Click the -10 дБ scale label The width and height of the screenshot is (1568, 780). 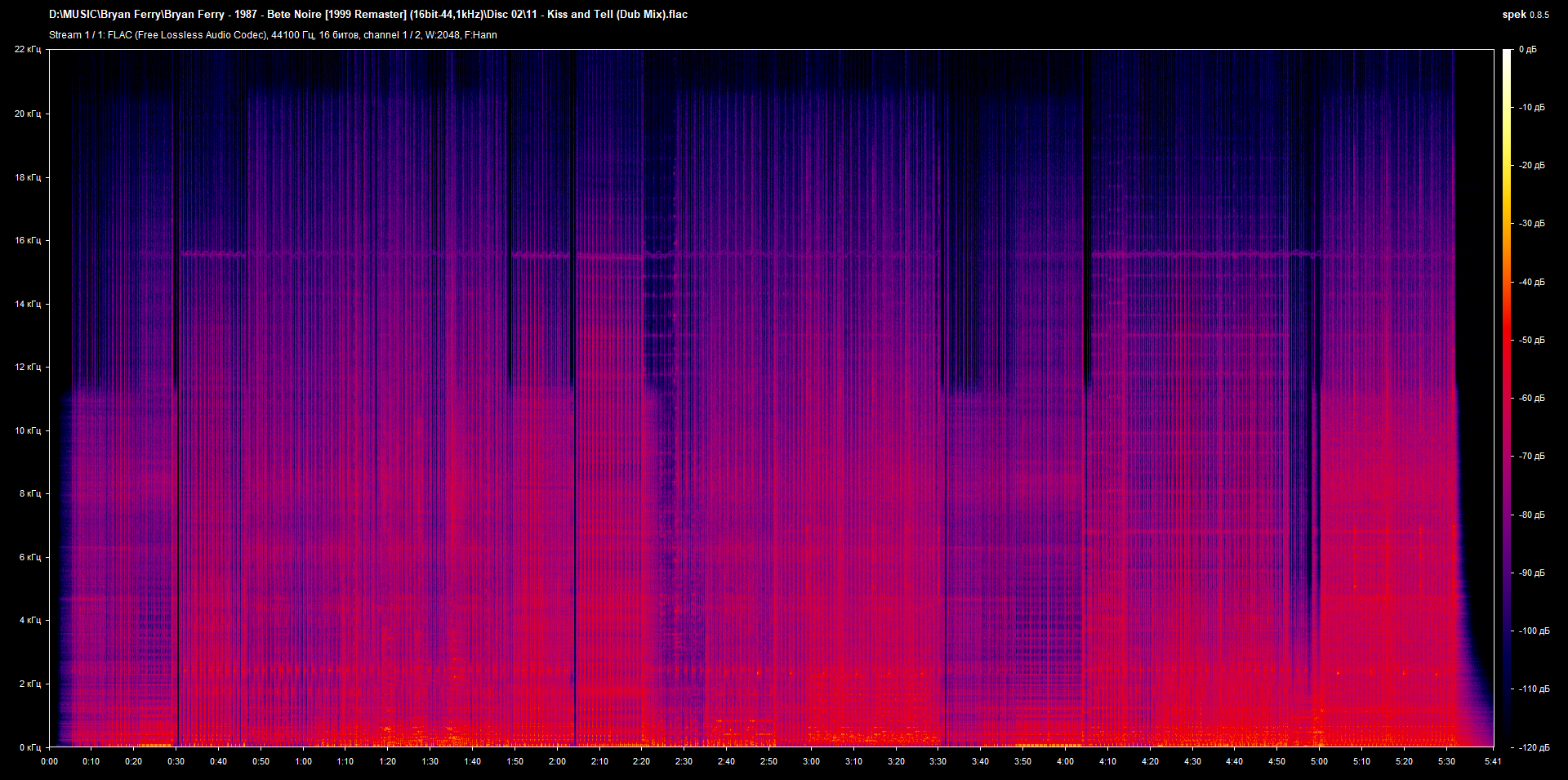tap(1531, 107)
